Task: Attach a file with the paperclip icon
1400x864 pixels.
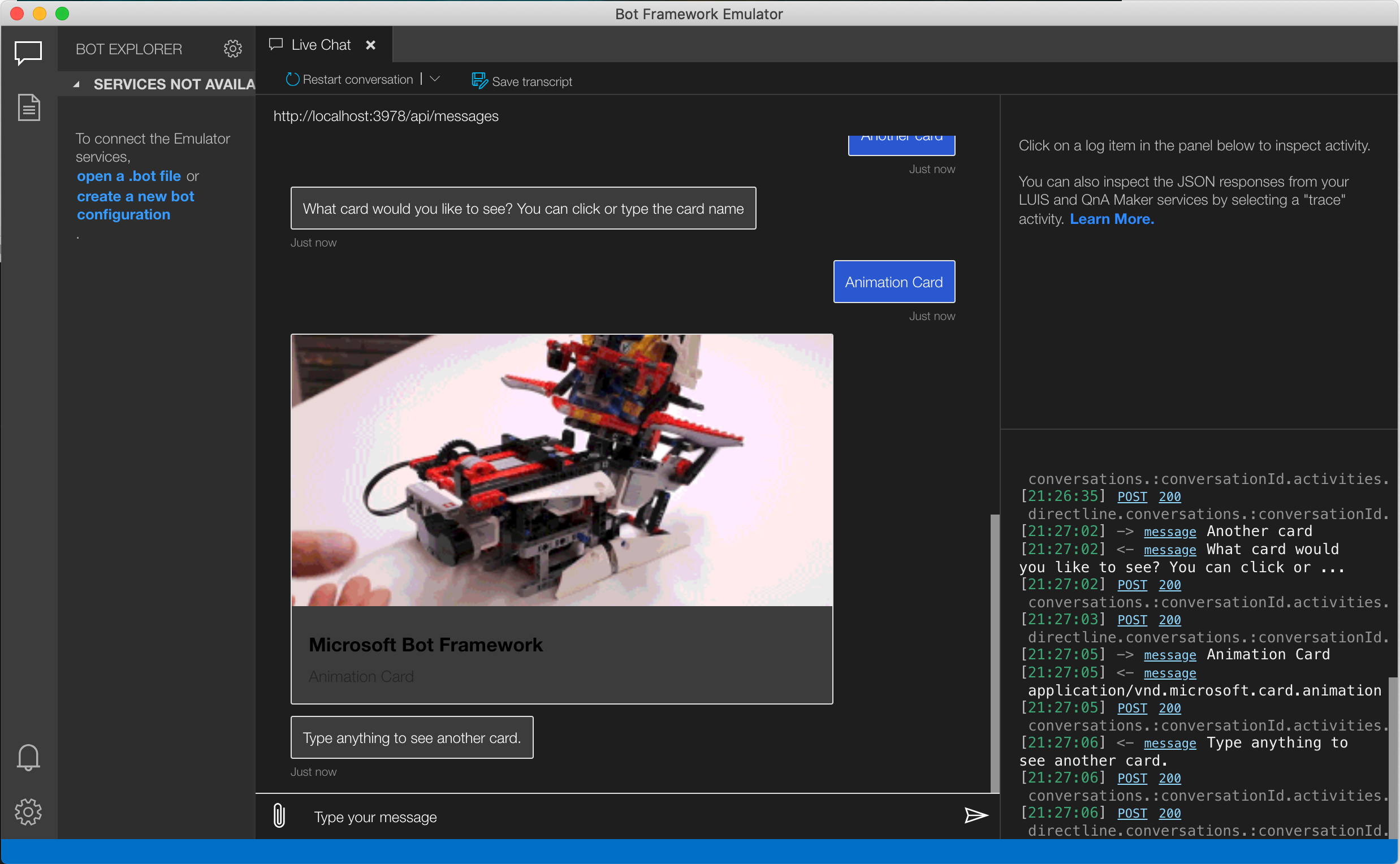Action: [x=279, y=815]
